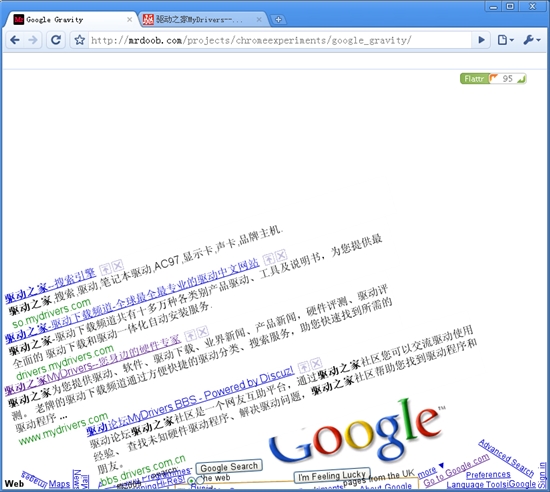Open a new tab with the plus button

[x=278, y=20]
